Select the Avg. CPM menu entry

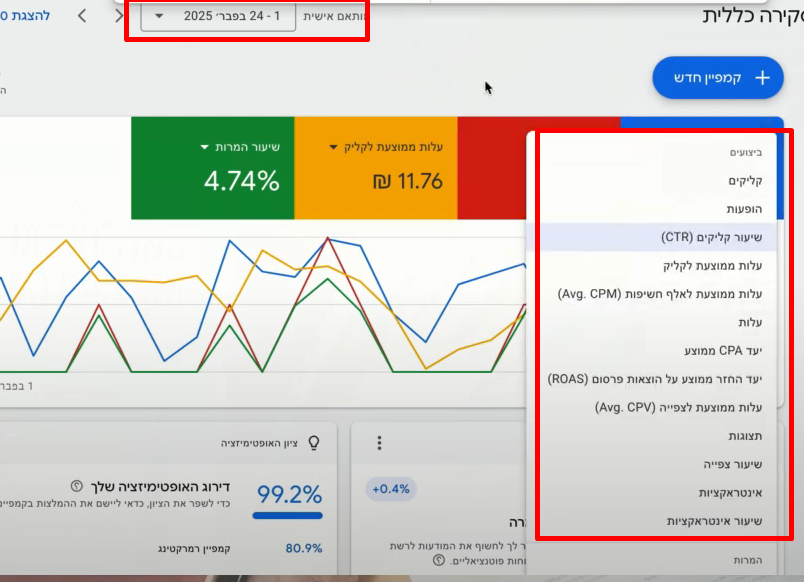coord(652,294)
